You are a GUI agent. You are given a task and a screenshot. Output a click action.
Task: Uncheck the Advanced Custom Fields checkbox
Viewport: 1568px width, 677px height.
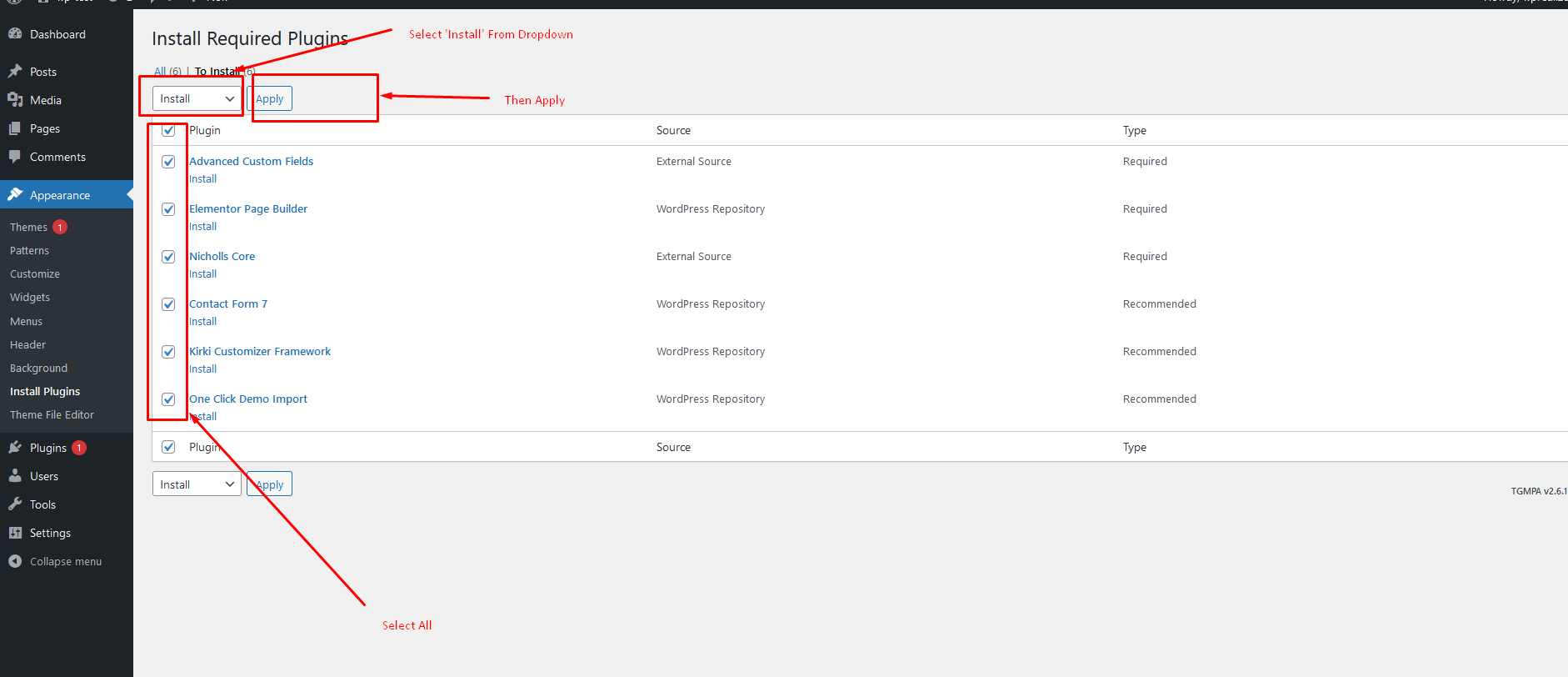[x=168, y=162]
